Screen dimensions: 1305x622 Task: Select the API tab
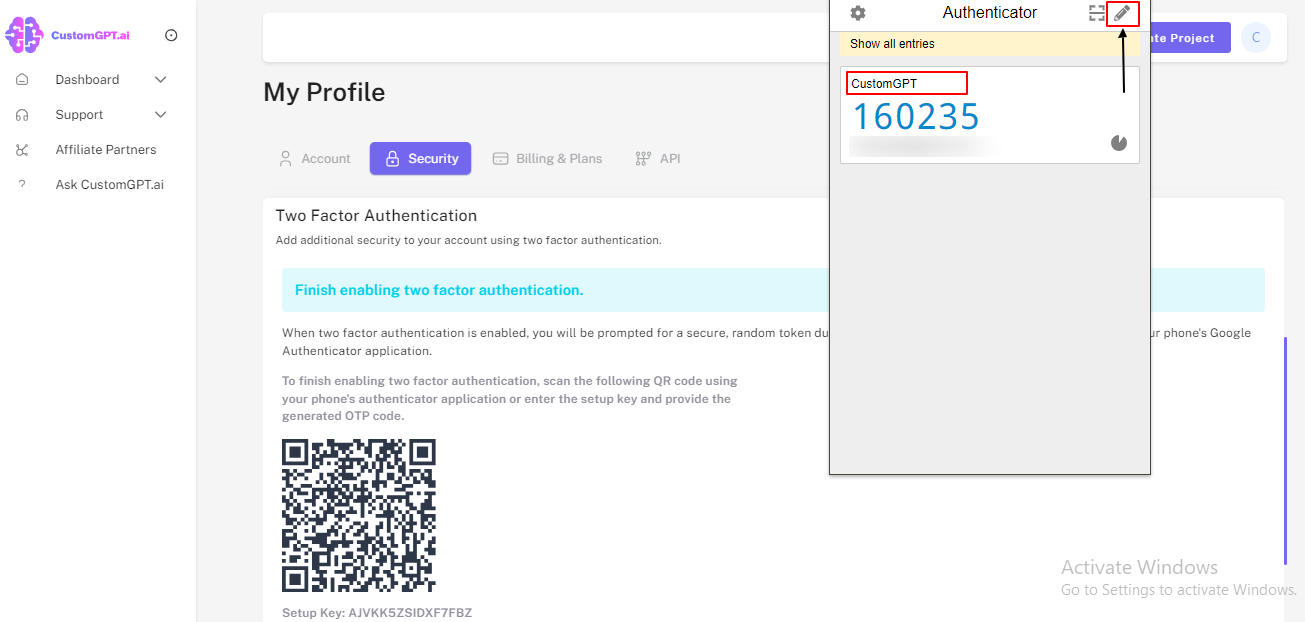(x=657, y=158)
